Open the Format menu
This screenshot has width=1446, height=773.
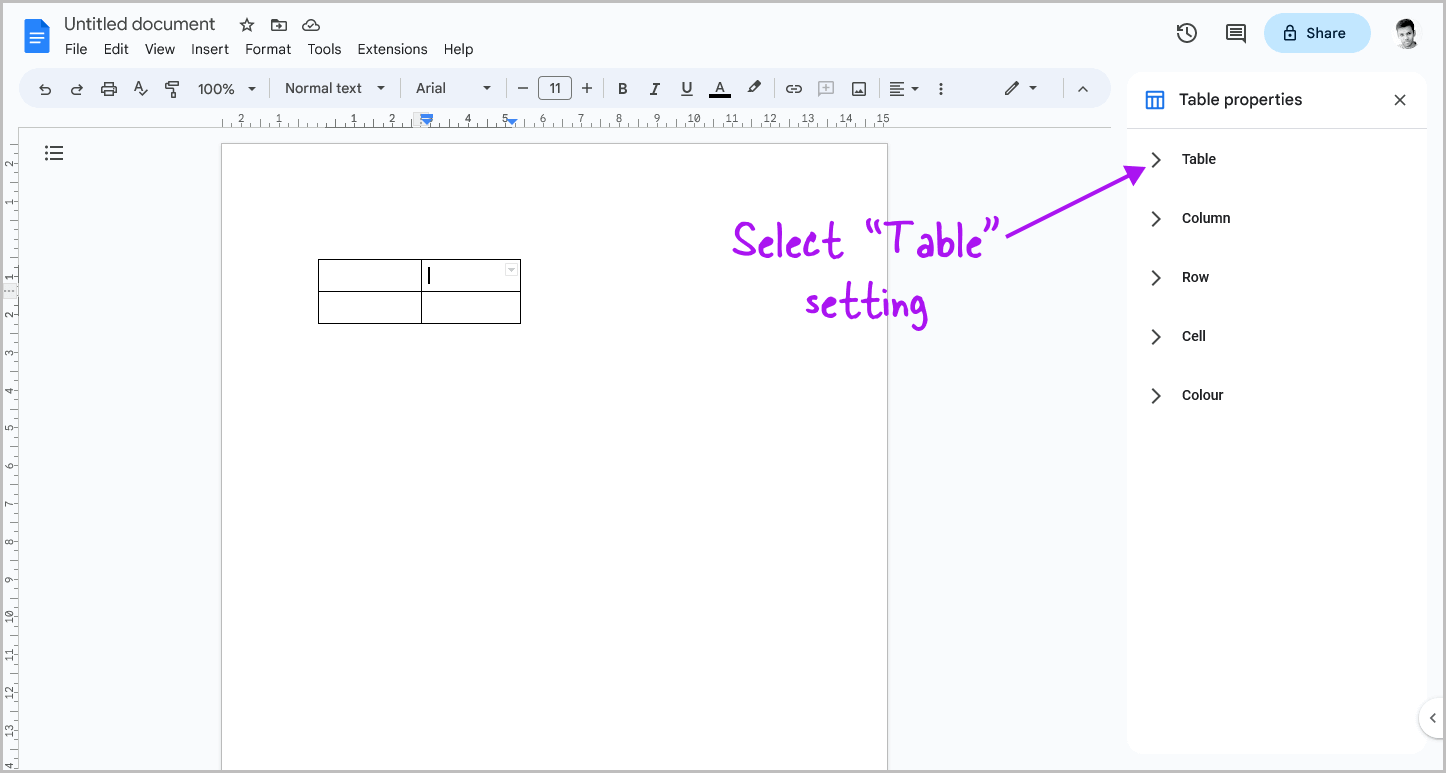click(268, 49)
